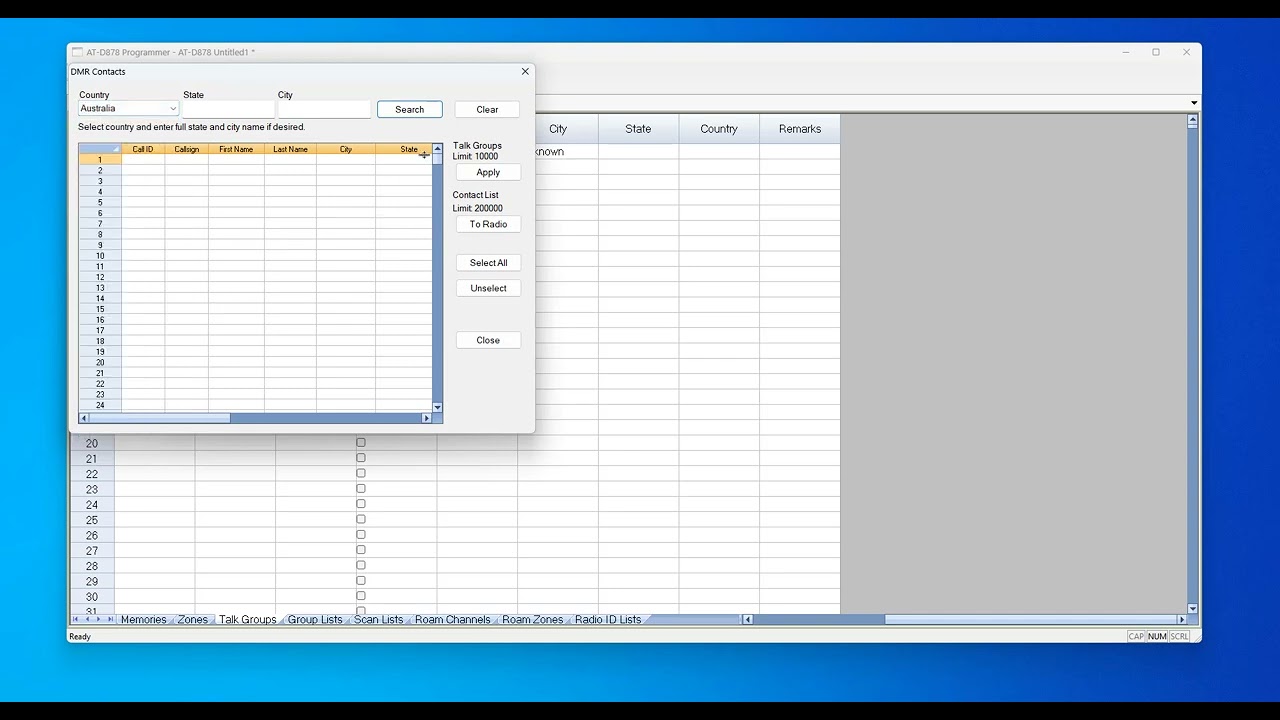Tick the checkbox in main sheet row 30
Screen dimensions: 1280x720
[x=361, y=596]
